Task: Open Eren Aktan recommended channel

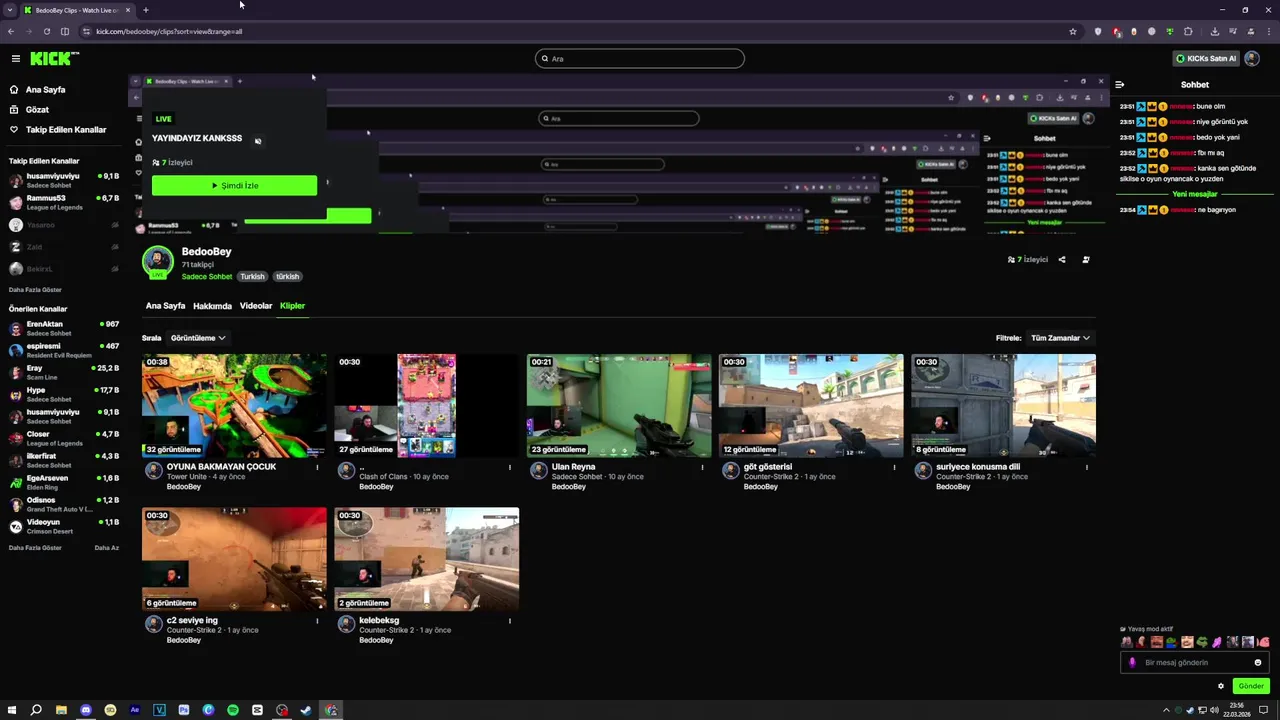Action: click(64, 328)
